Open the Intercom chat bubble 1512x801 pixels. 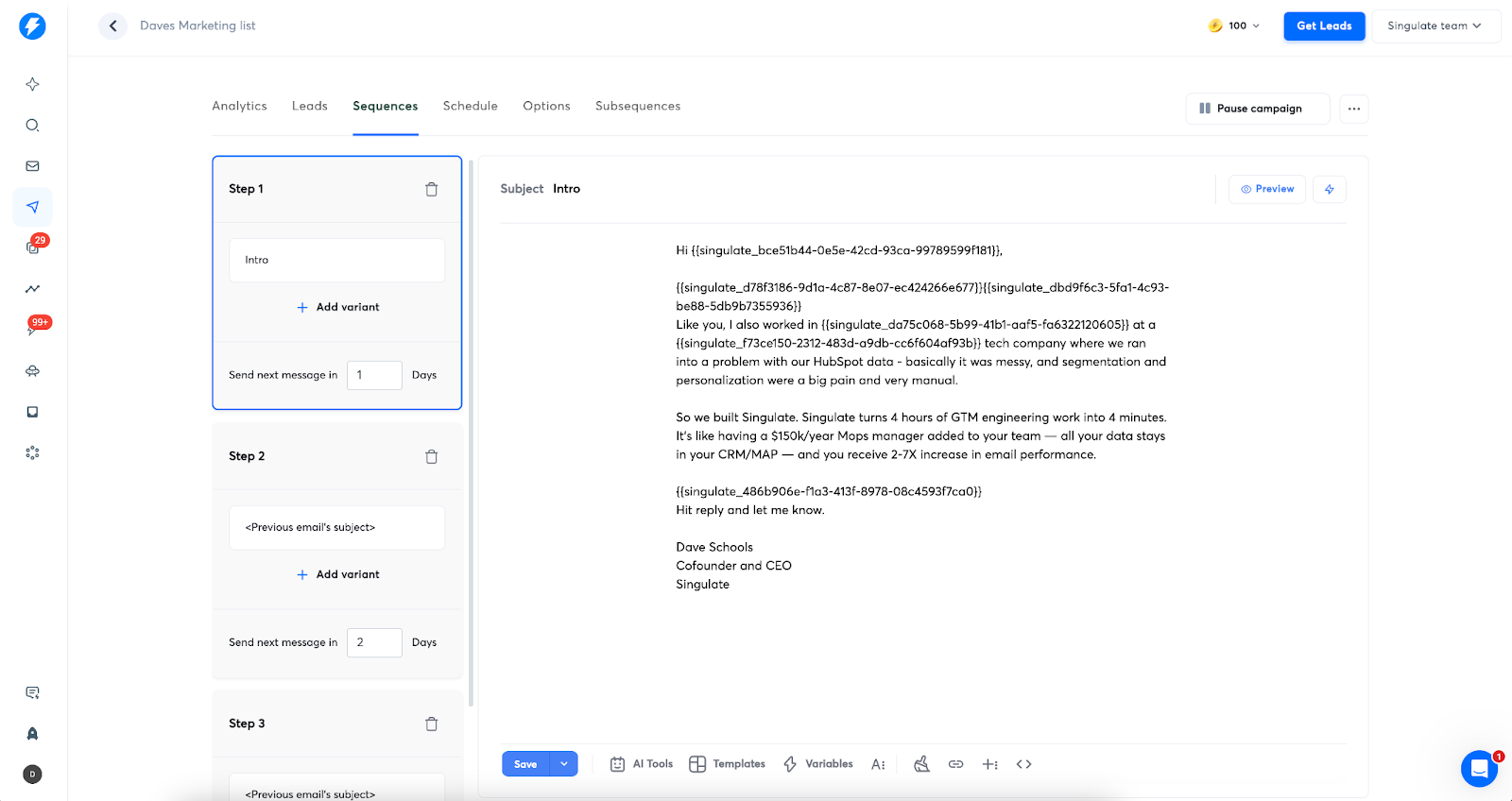(1479, 769)
